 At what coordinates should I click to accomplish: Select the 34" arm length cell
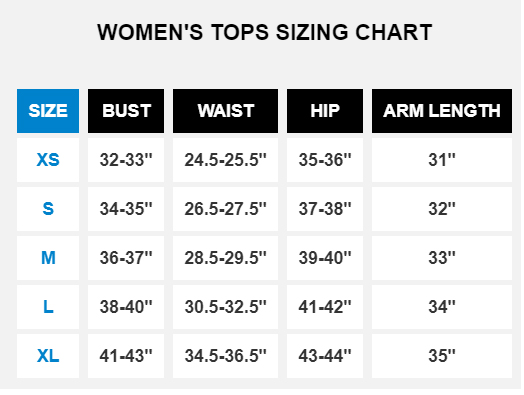click(x=442, y=307)
